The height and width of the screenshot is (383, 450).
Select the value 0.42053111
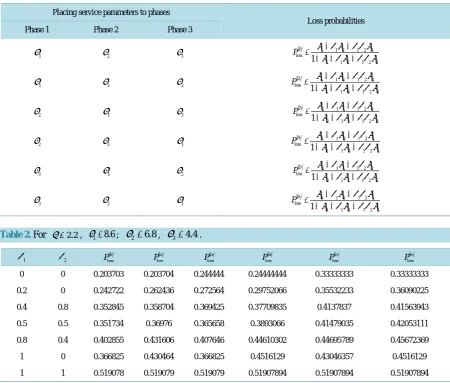click(x=409, y=323)
